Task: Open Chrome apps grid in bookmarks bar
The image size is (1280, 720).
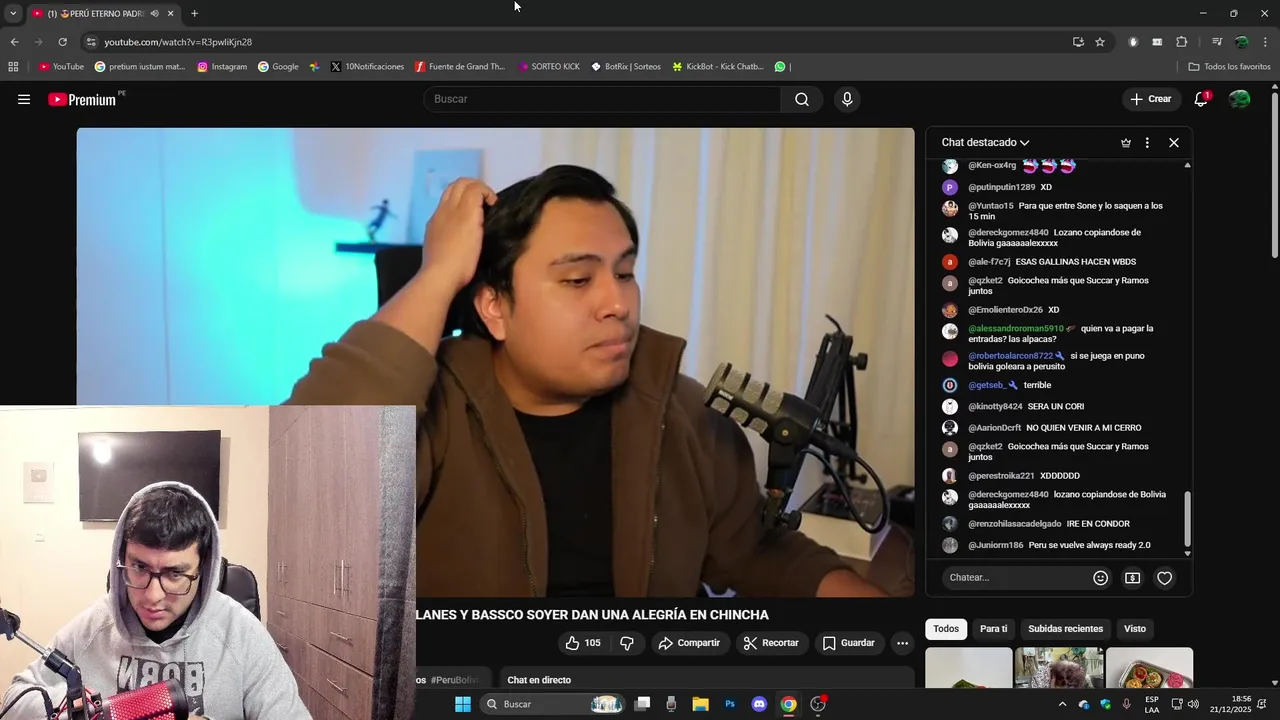Action: click(13, 67)
